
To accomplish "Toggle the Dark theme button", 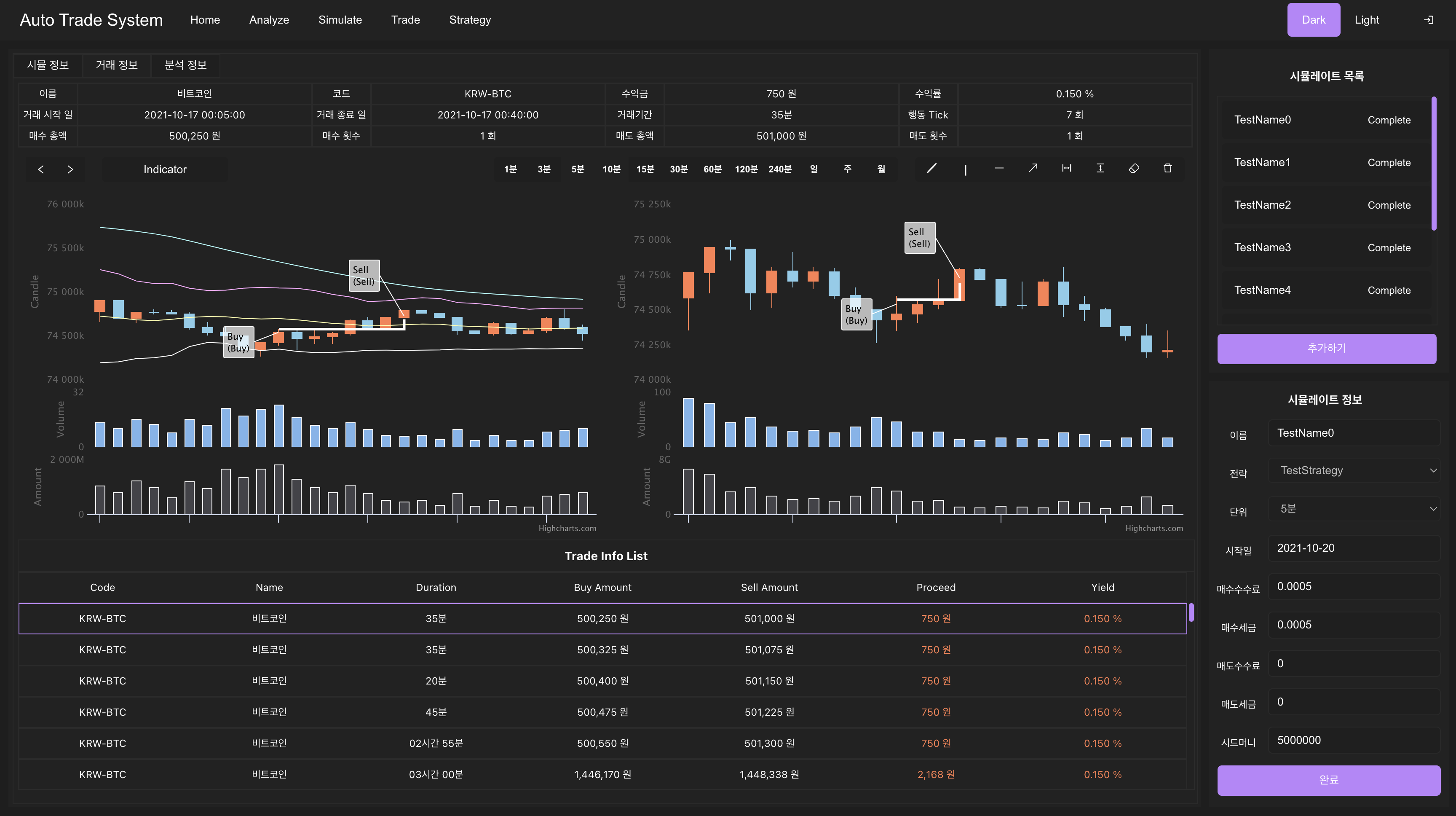I will (x=1313, y=20).
